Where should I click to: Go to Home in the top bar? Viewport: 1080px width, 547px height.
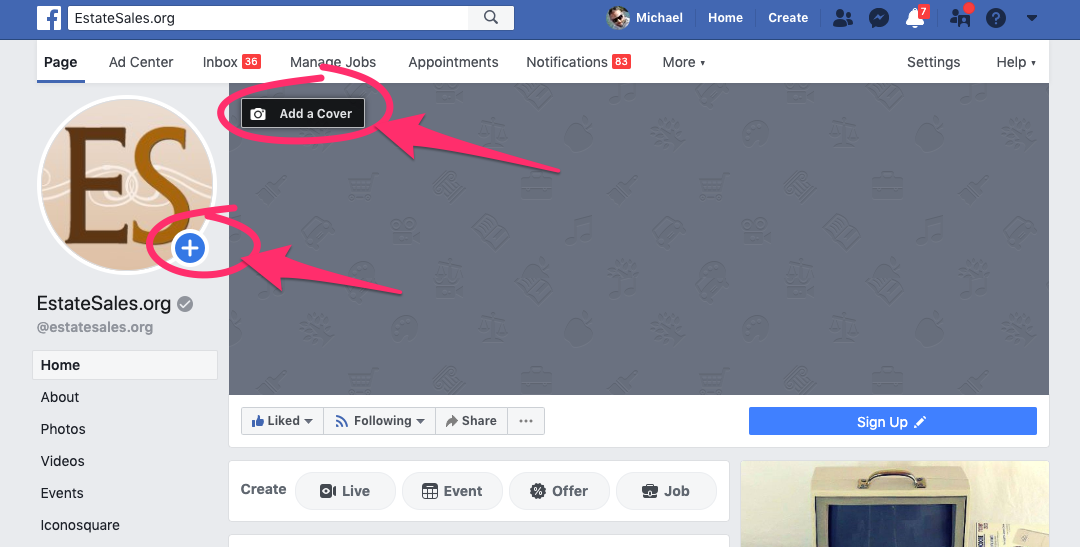click(725, 18)
